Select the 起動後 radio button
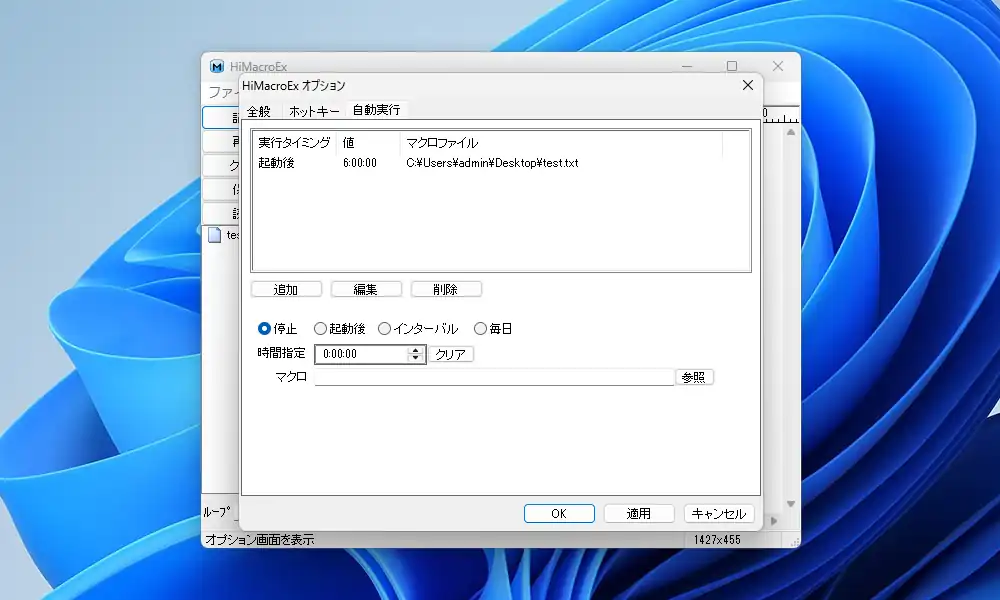 click(321, 328)
